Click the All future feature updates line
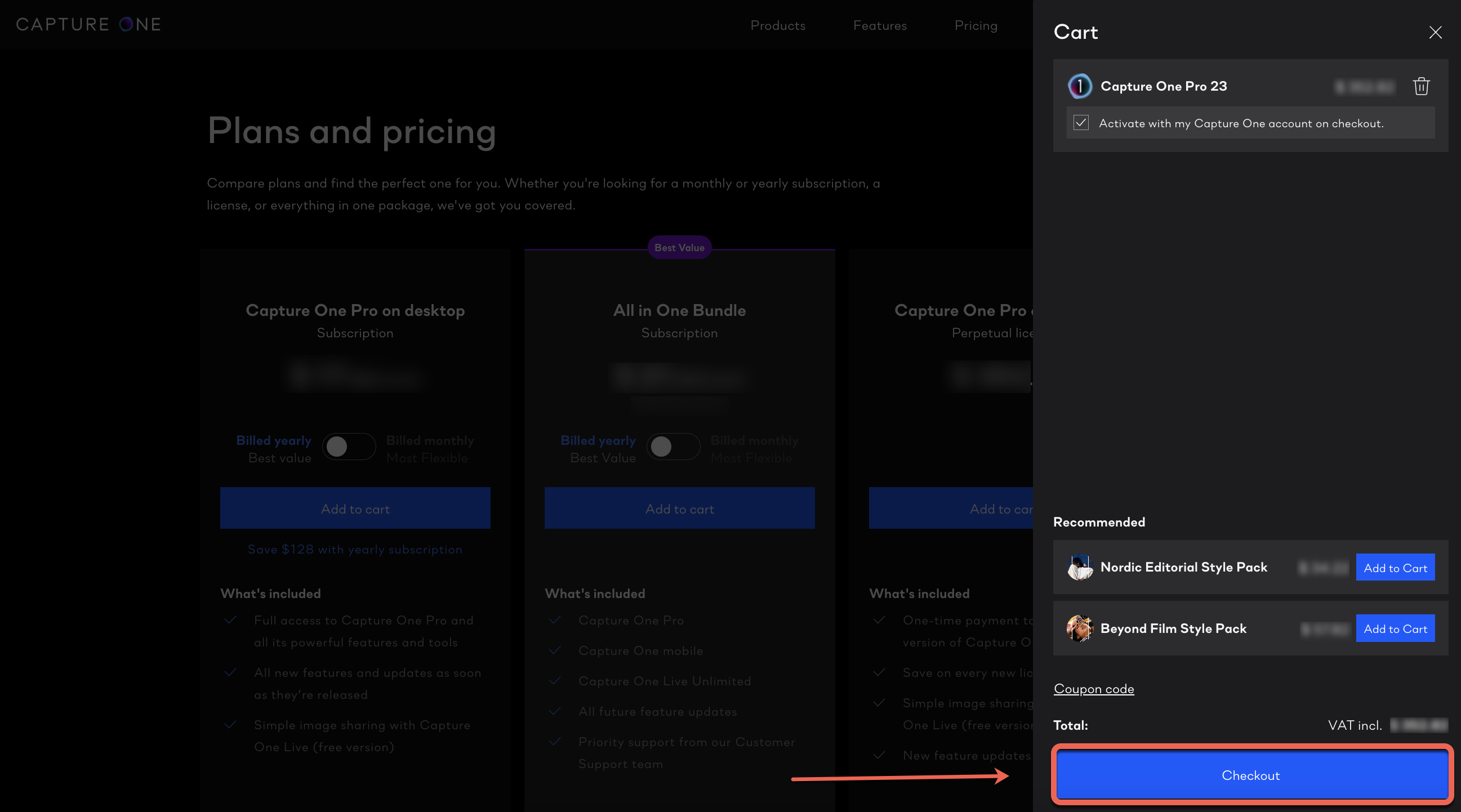 coord(658,712)
